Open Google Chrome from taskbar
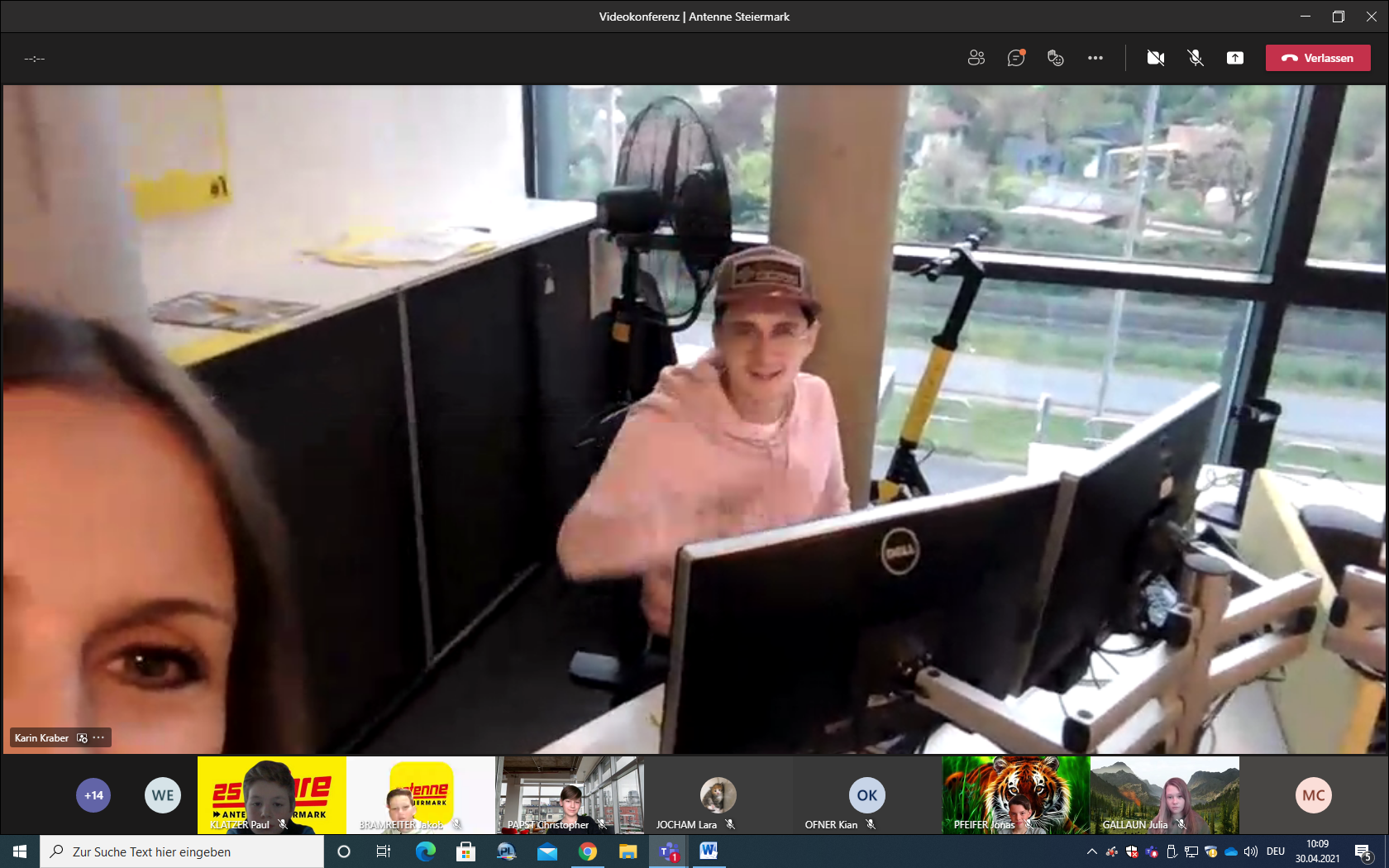 click(587, 851)
